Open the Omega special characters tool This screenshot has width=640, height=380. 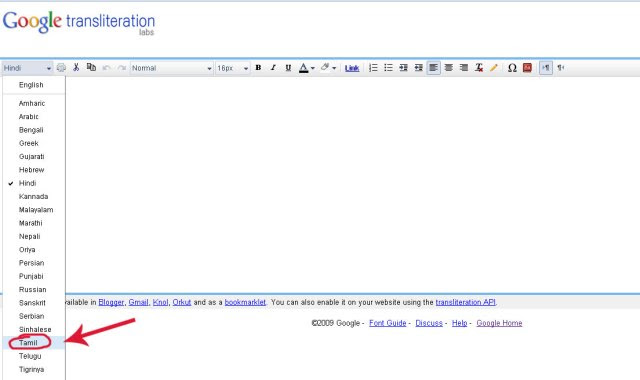click(x=512, y=68)
